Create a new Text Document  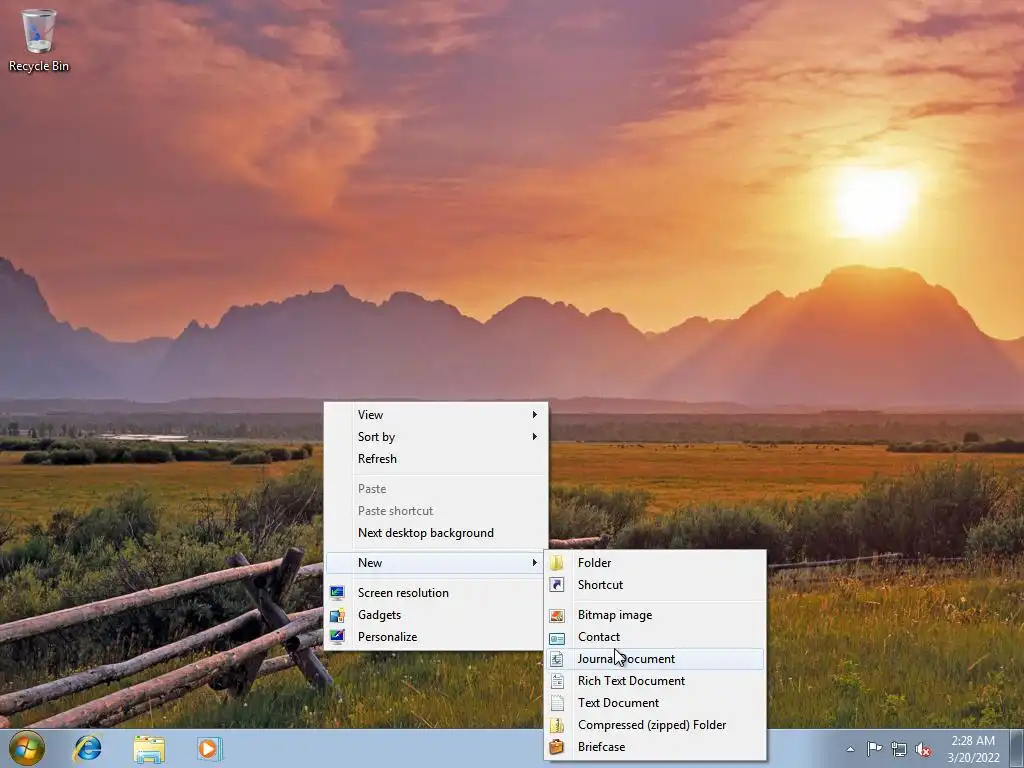coord(655,703)
